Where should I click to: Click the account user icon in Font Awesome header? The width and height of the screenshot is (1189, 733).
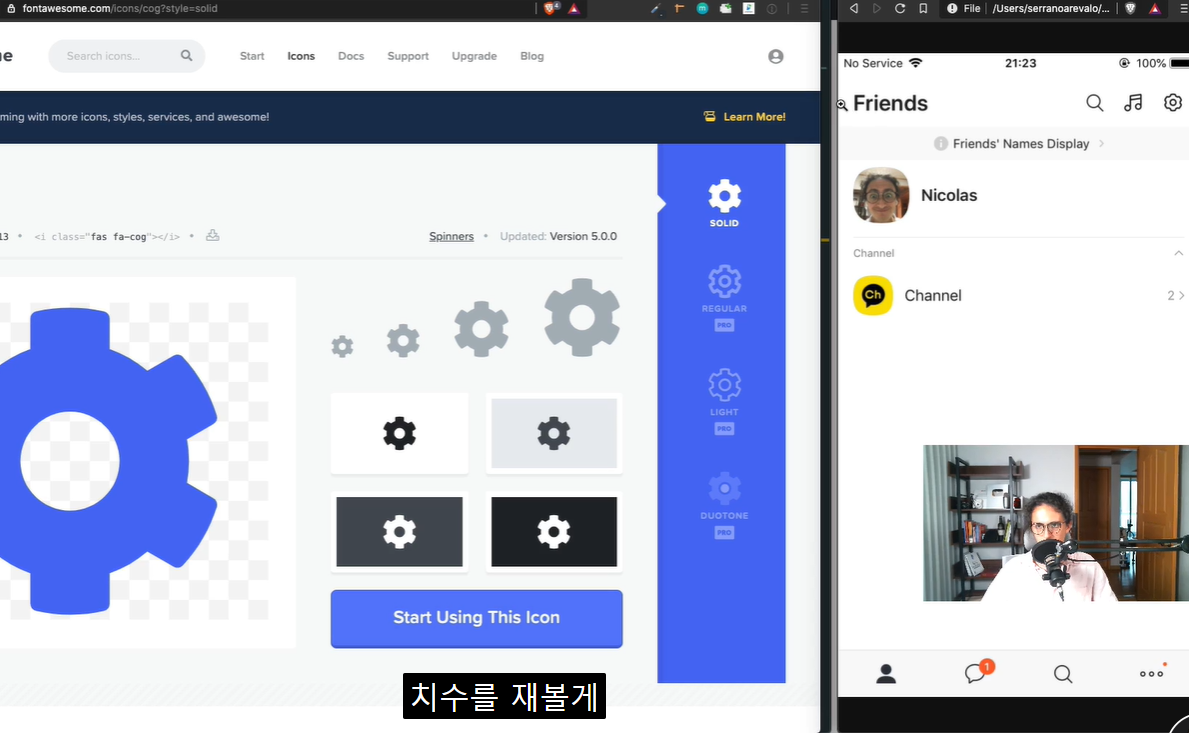pyautogui.click(x=775, y=56)
